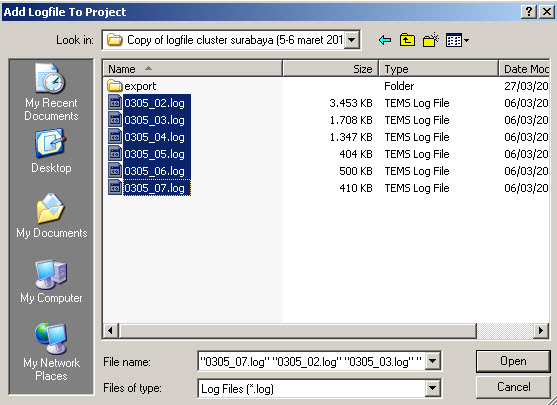The image size is (557, 405).
Task: Open the View menu icon
Action: 457,40
